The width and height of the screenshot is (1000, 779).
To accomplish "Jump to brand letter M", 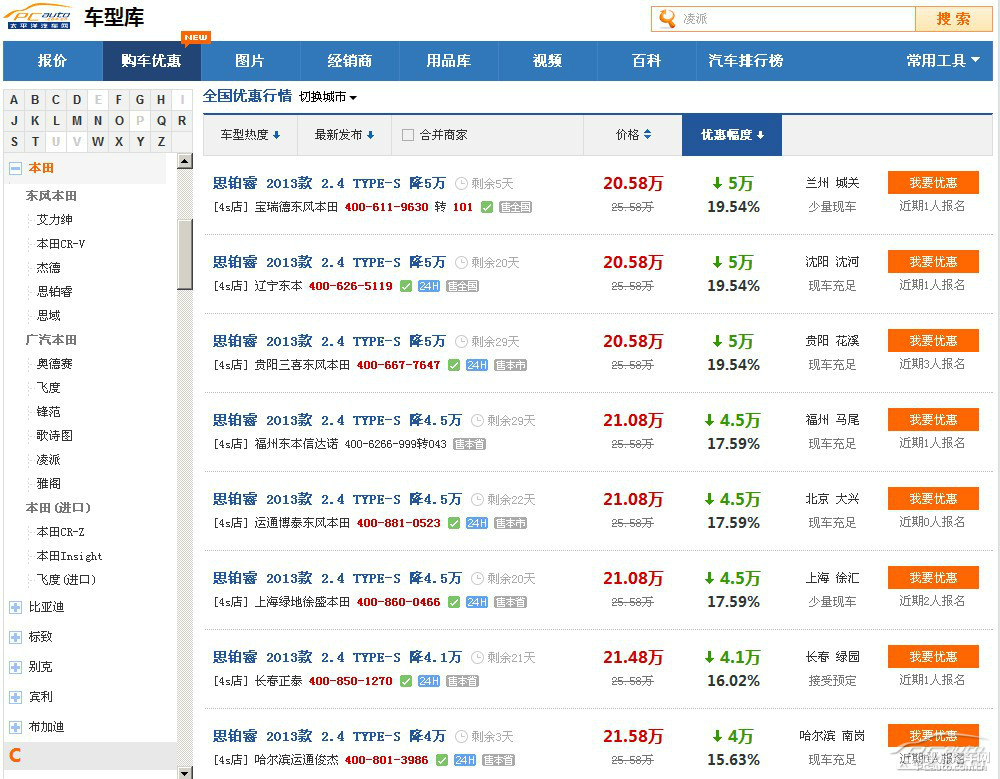I will pos(77,121).
